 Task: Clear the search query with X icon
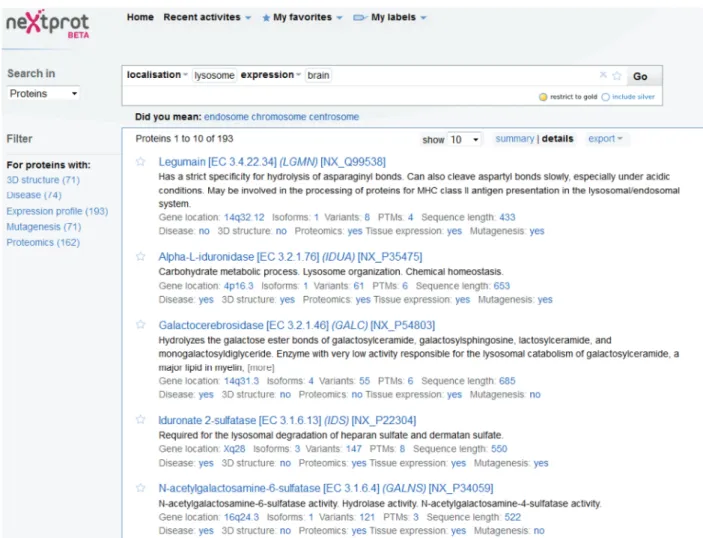click(x=603, y=75)
